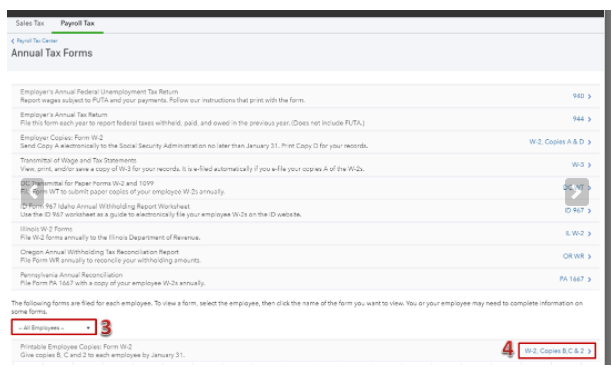Open W-2, Copies A & D link

(557, 142)
